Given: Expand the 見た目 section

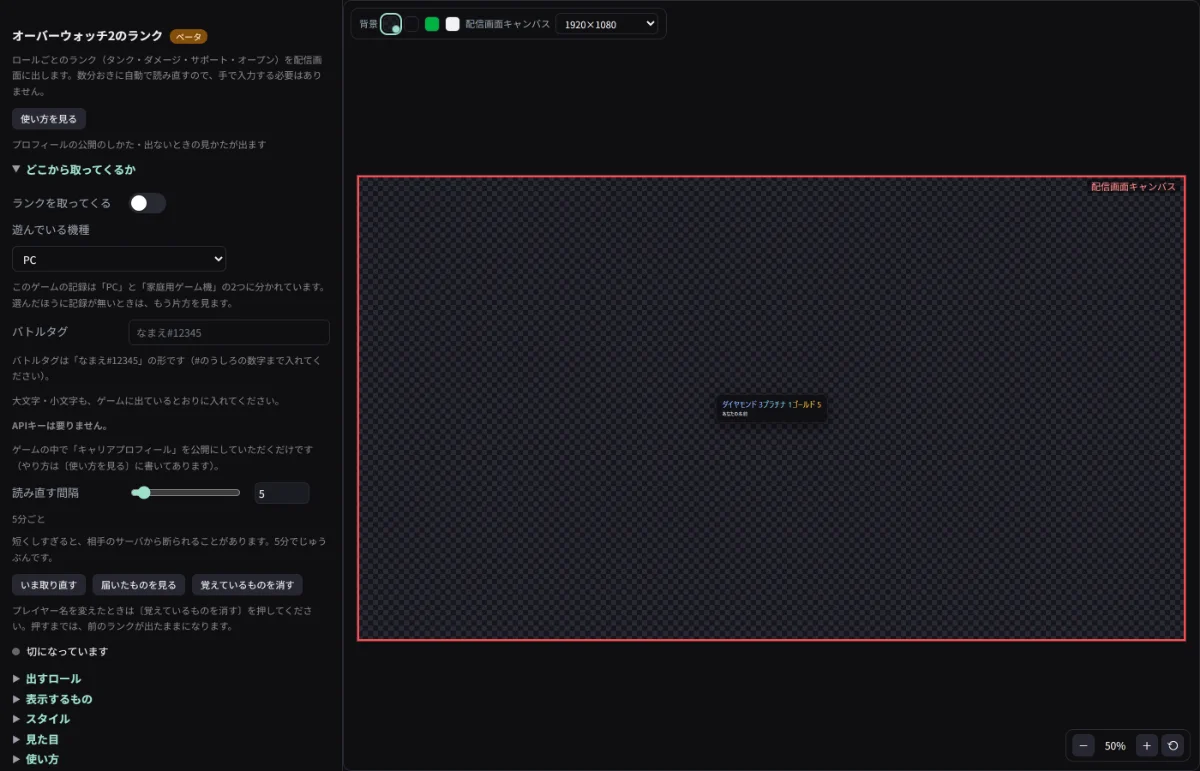Looking at the screenshot, I should (x=35, y=739).
